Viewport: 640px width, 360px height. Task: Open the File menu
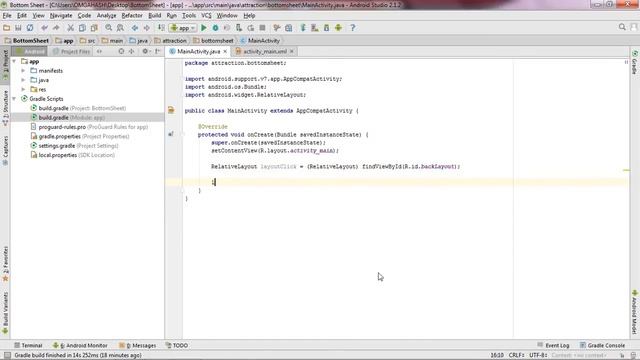7,16
